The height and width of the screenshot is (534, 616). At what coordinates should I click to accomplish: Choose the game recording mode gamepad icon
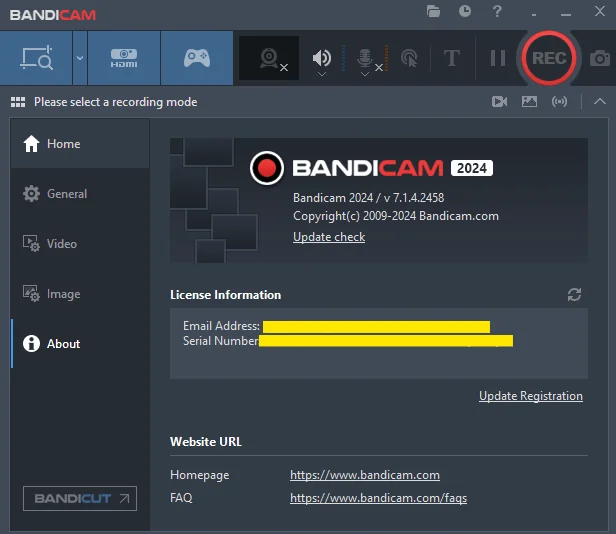coord(197,58)
